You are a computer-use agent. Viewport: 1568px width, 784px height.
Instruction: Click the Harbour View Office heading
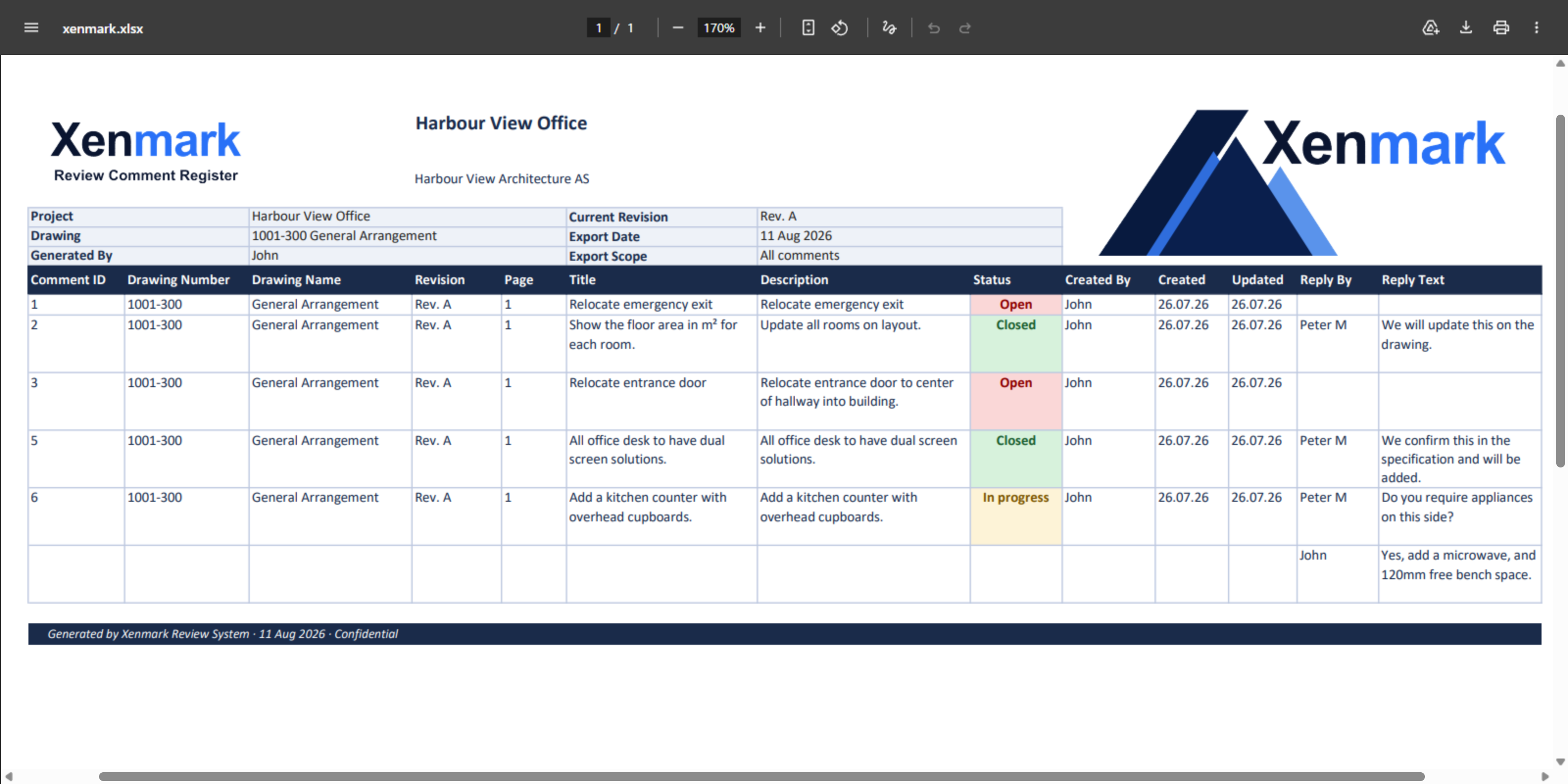(501, 123)
